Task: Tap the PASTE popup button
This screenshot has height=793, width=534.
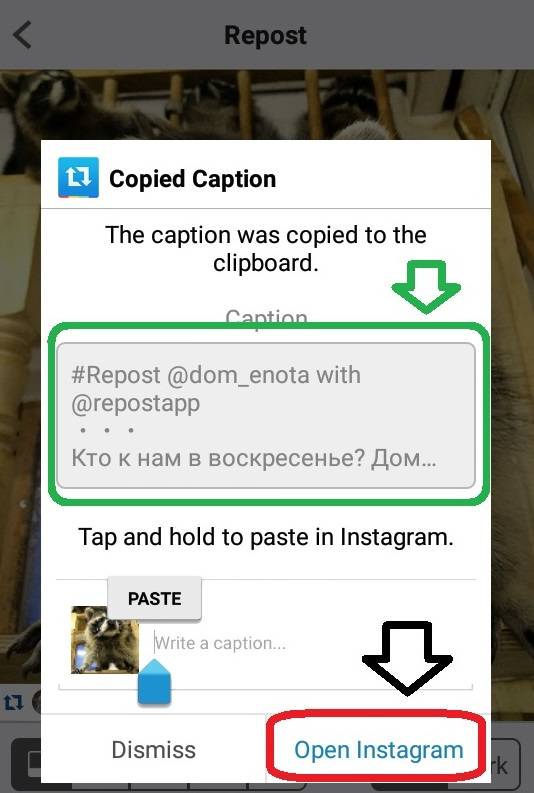Action: coord(154,598)
